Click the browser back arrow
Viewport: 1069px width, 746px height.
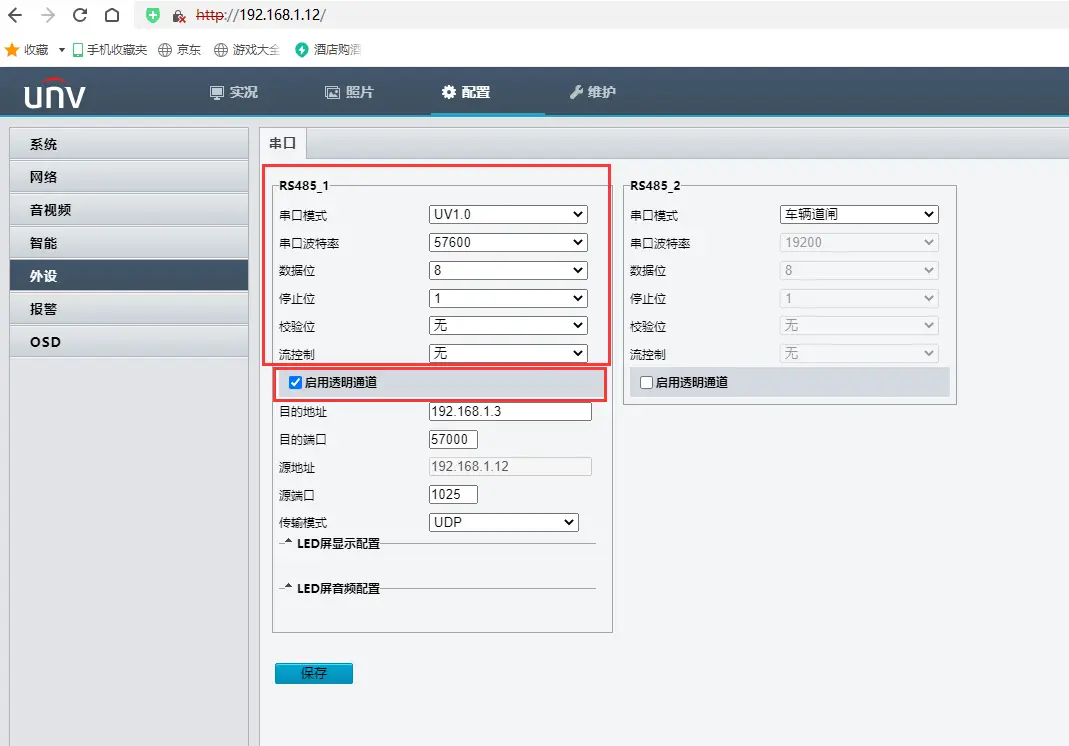point(15,15)
